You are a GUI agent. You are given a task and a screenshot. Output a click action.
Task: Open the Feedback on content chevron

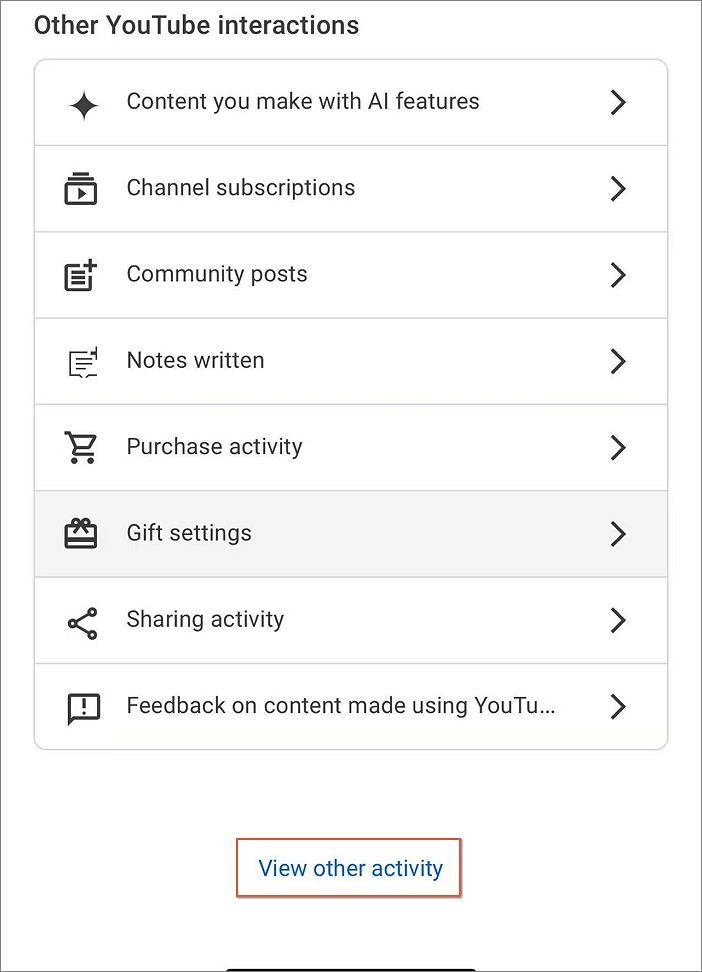click(x=618, y=706)
